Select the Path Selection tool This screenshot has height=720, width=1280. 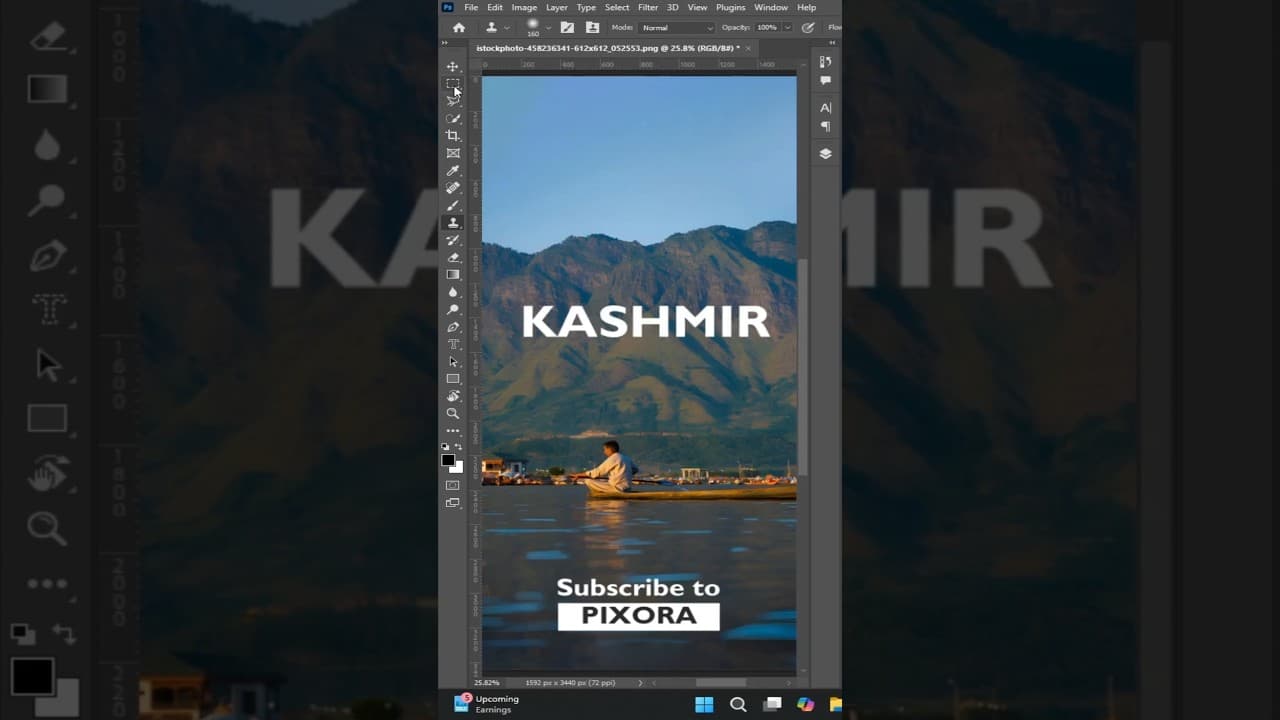pyautogui.click(x=453, y=362)
